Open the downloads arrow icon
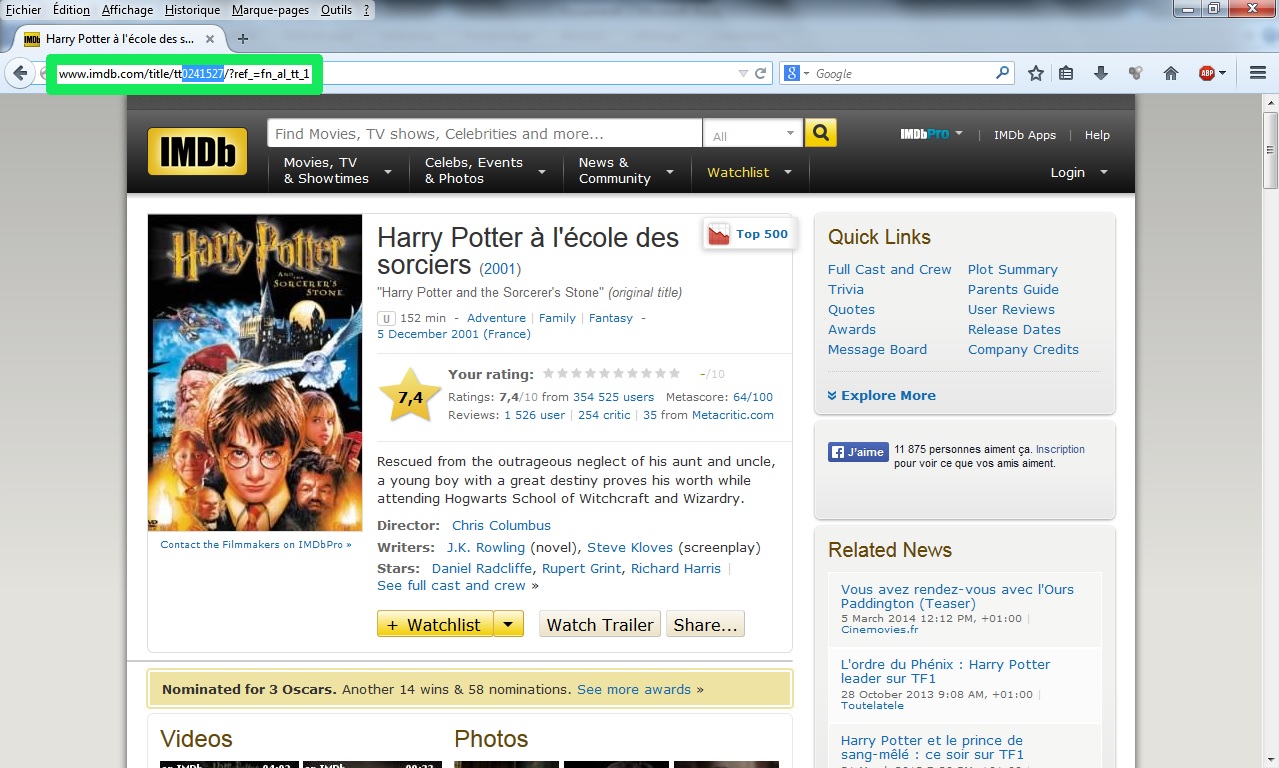Viewport: 1279px width, 768px height. point(1101,73)
